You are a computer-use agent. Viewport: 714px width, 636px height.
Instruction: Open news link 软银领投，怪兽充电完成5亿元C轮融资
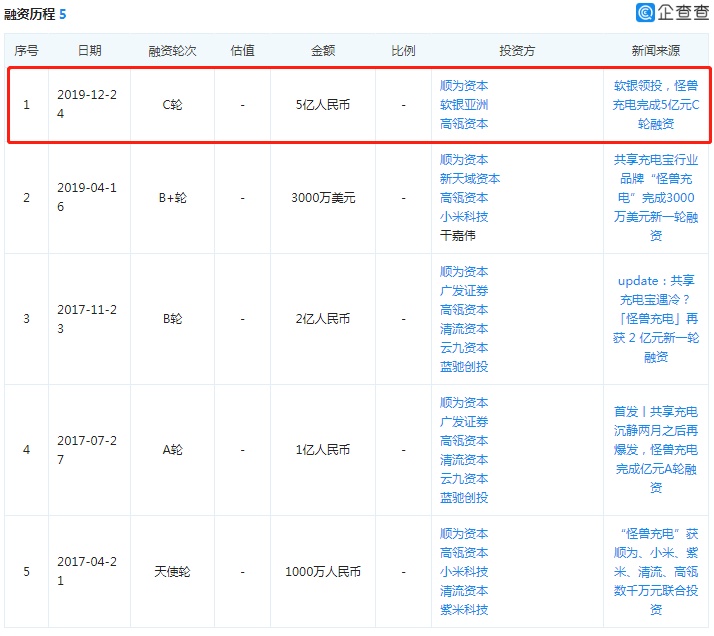point(656,105)
